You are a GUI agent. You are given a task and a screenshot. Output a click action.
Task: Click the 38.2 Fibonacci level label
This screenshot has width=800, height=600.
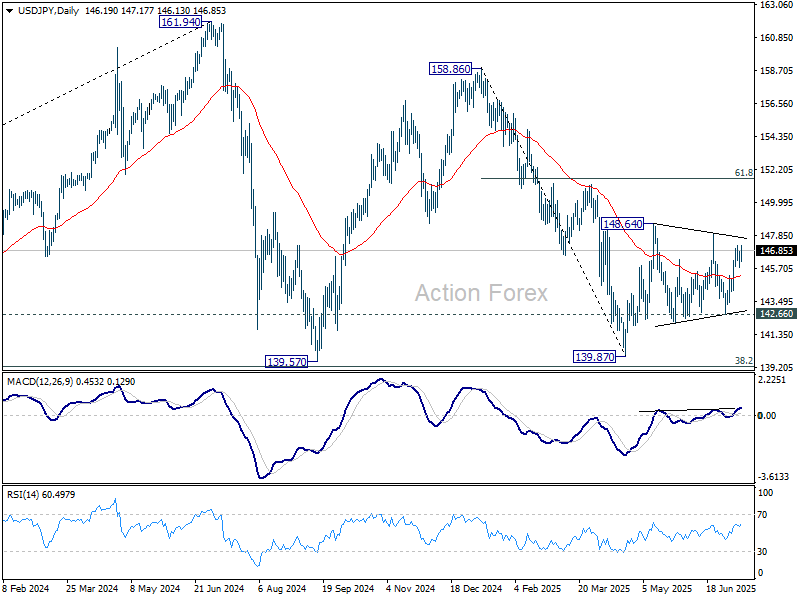743,361
